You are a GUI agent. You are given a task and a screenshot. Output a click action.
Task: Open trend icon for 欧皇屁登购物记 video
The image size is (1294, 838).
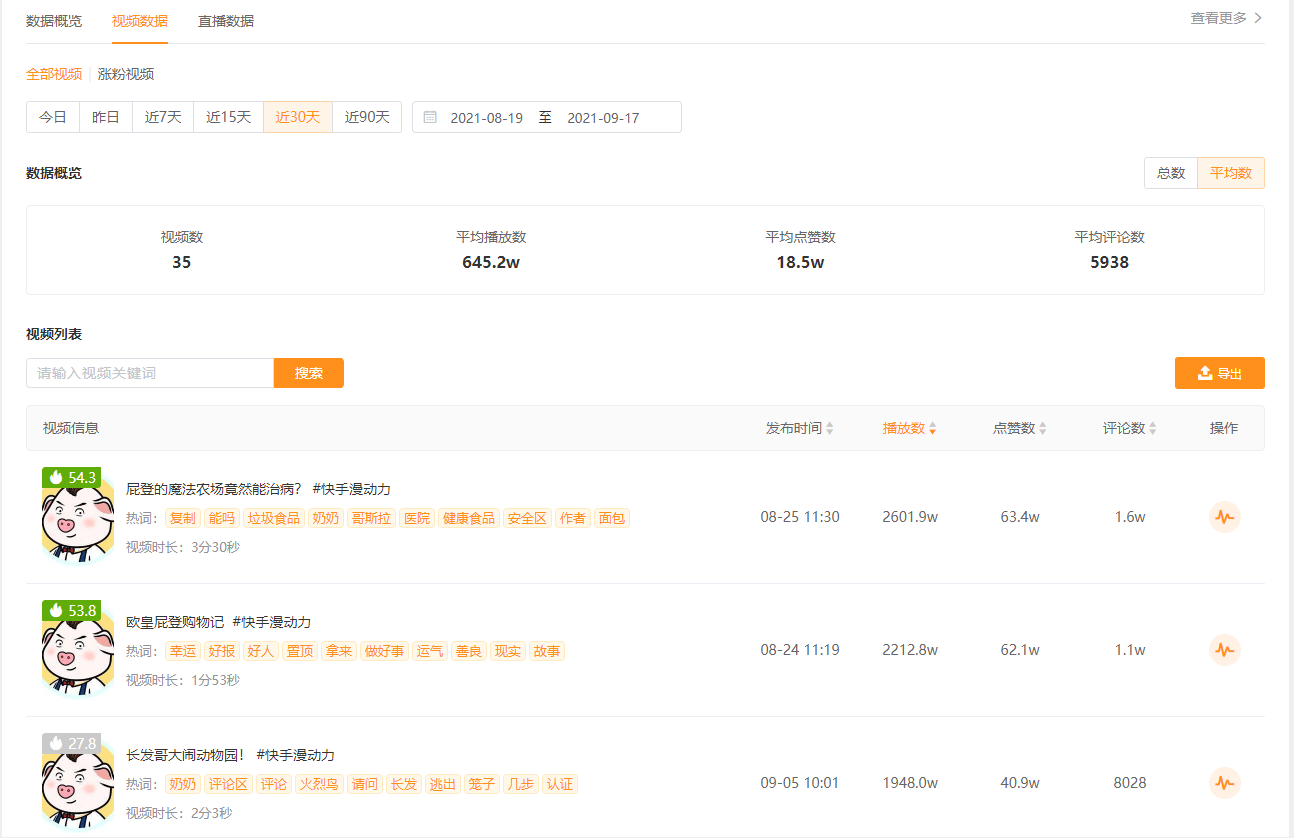1224,650
